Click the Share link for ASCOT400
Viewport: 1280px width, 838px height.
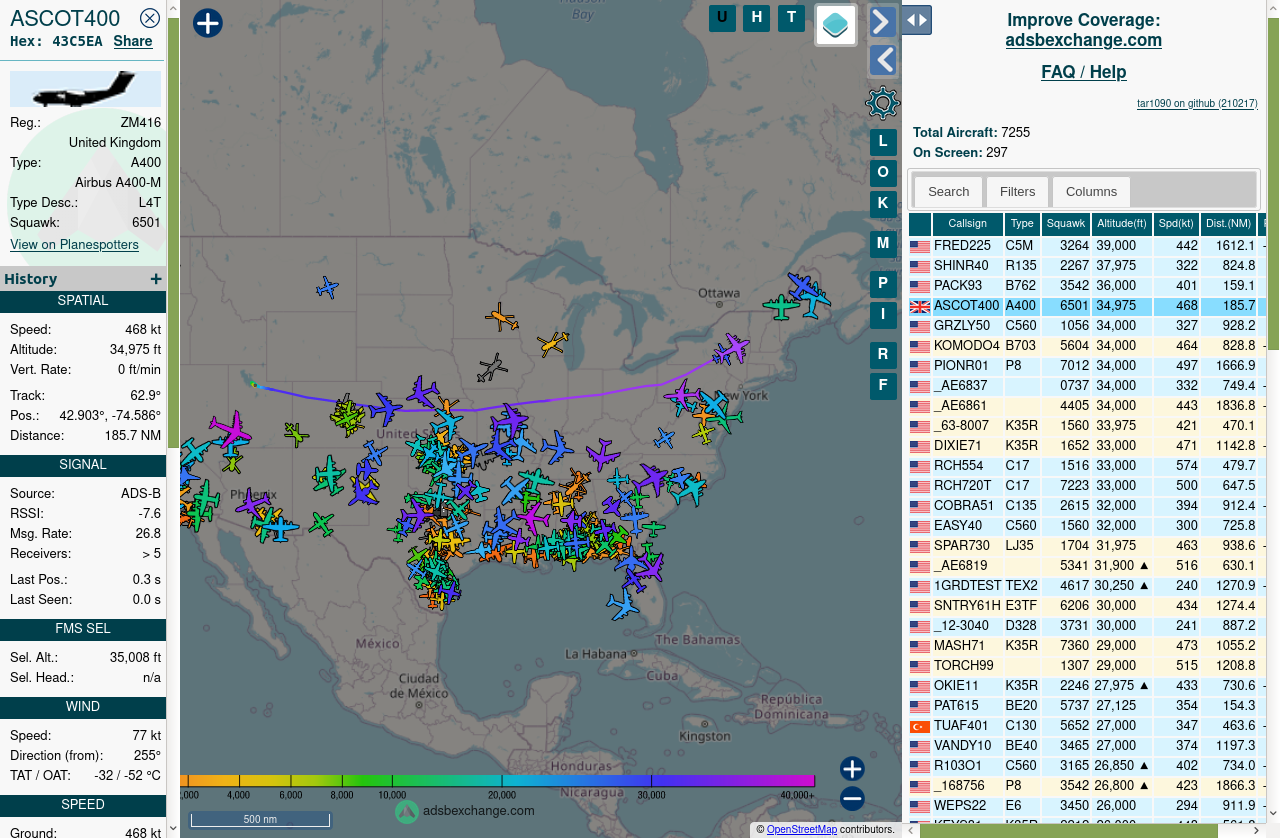[x=133, y=41]
